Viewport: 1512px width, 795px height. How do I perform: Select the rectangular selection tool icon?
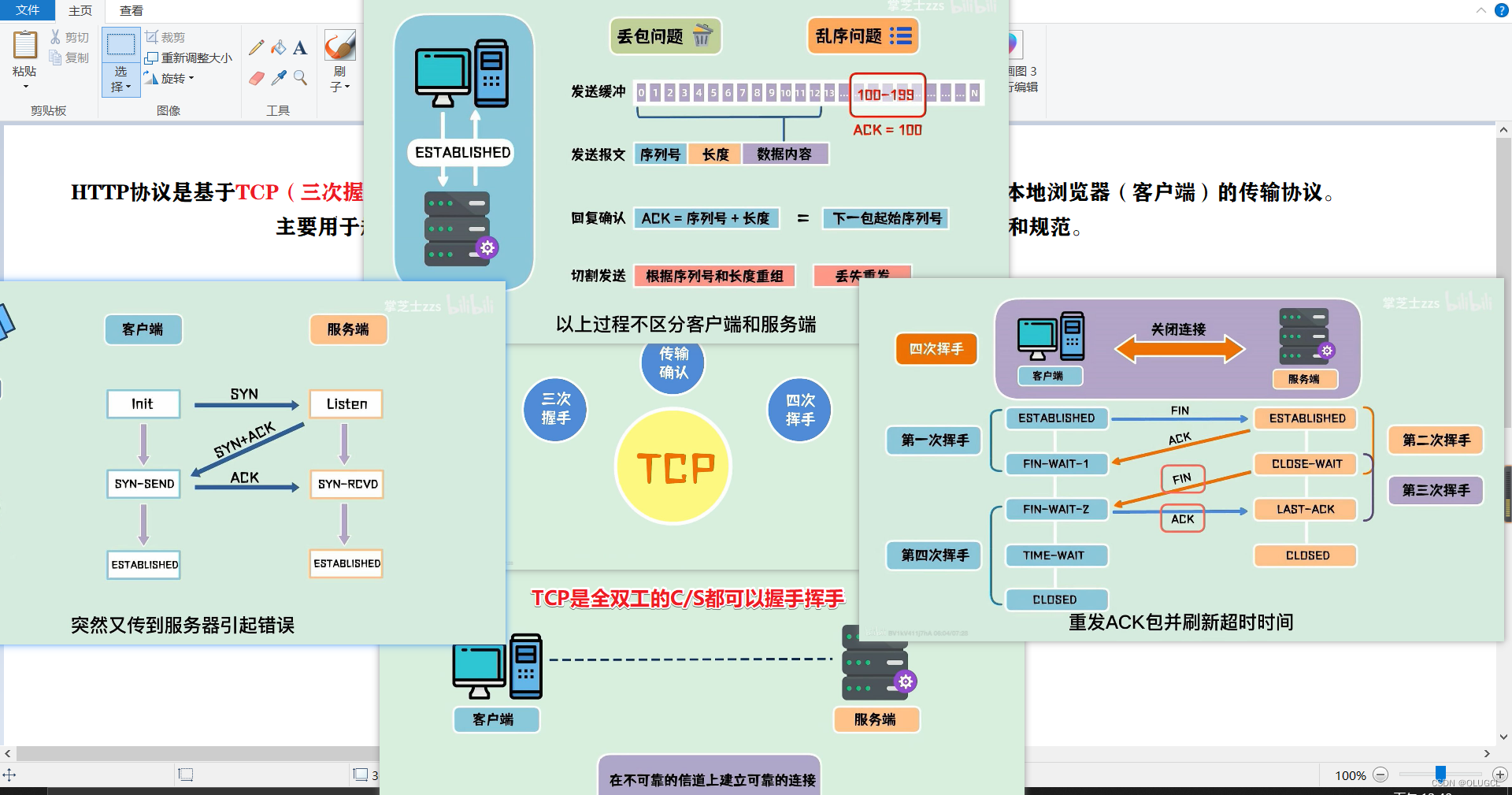[120, 44]
